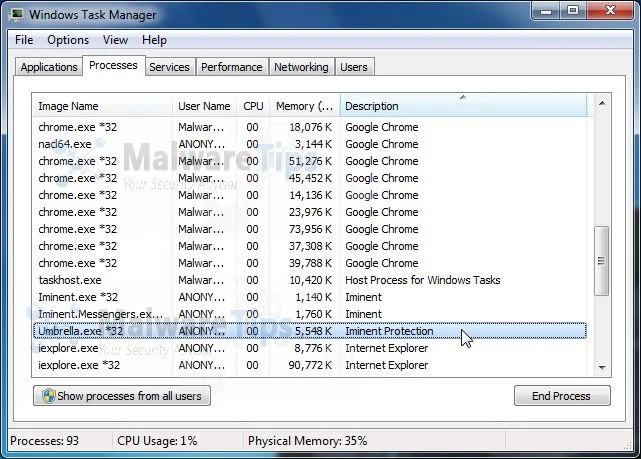Close the Windows Task Manager window
The image size is (641, 459).
(x=610, y=11)
